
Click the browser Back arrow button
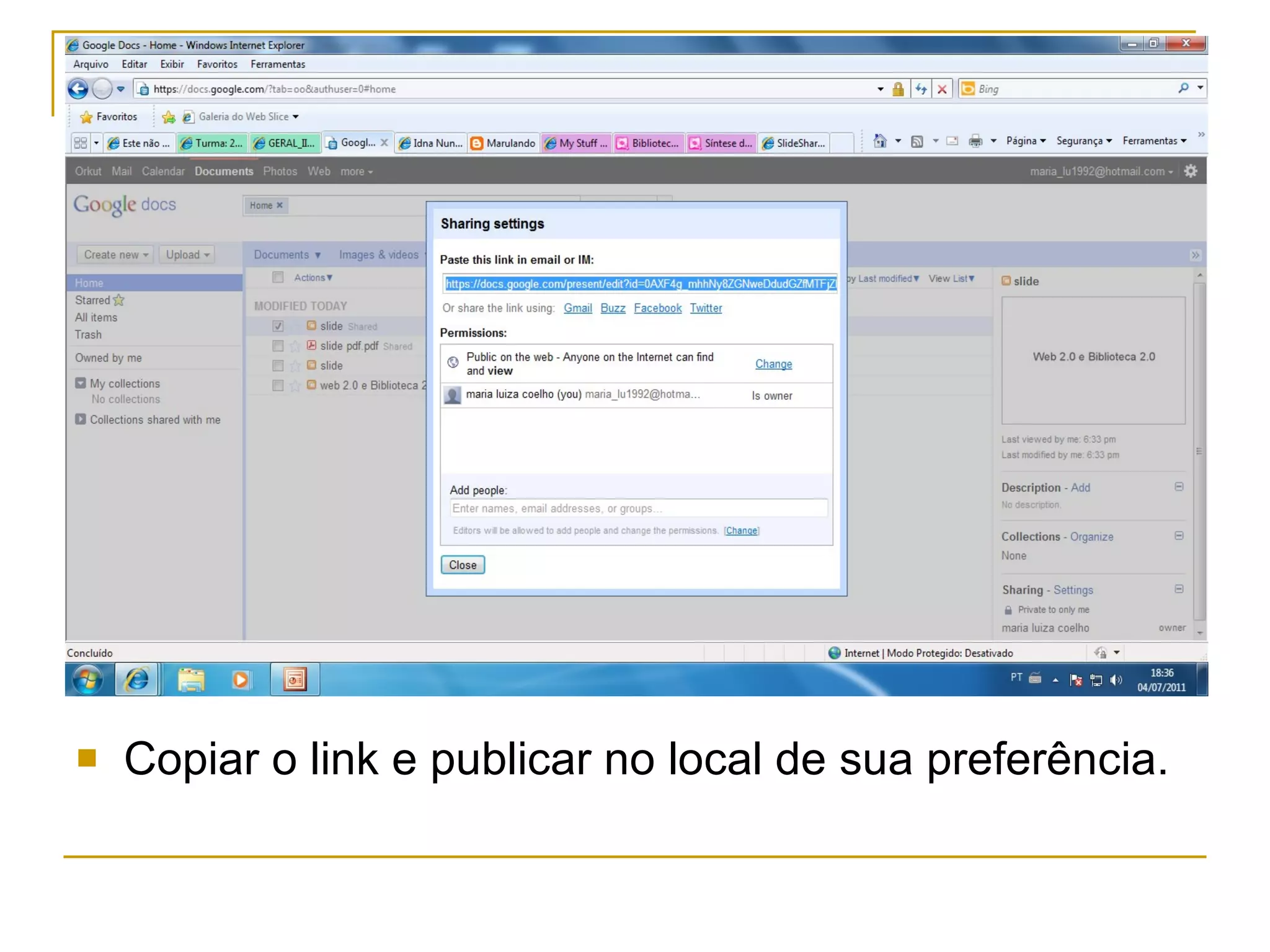coord(78,89)
